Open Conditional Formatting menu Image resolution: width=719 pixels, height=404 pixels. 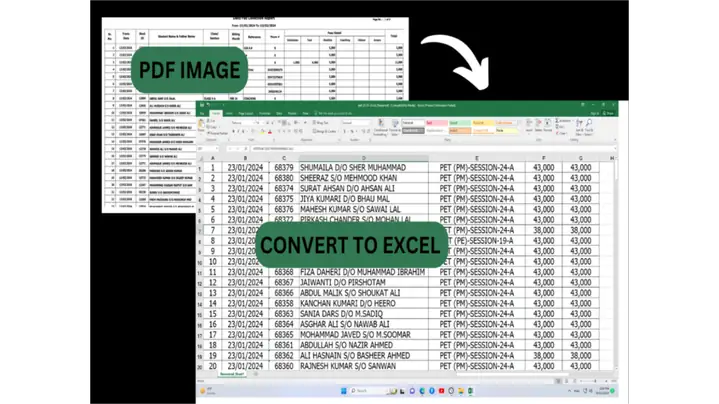click(381, 127)
